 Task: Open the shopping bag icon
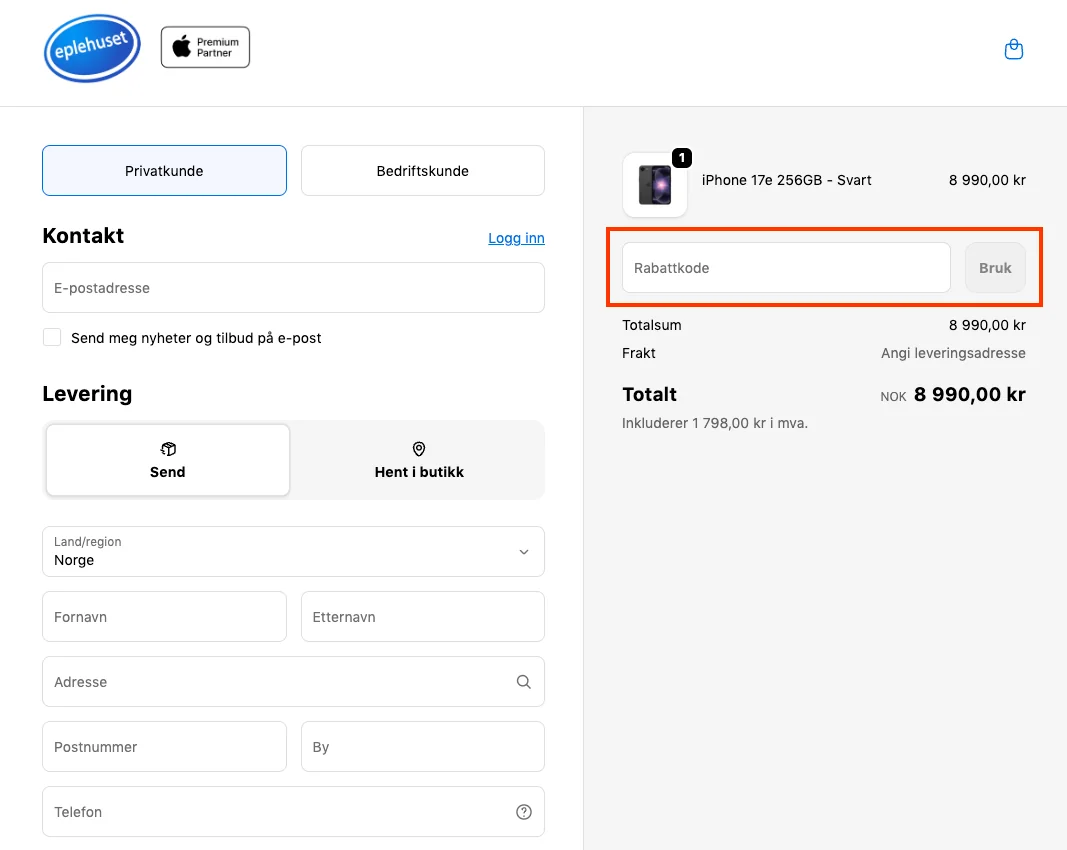click(1013, 50)
